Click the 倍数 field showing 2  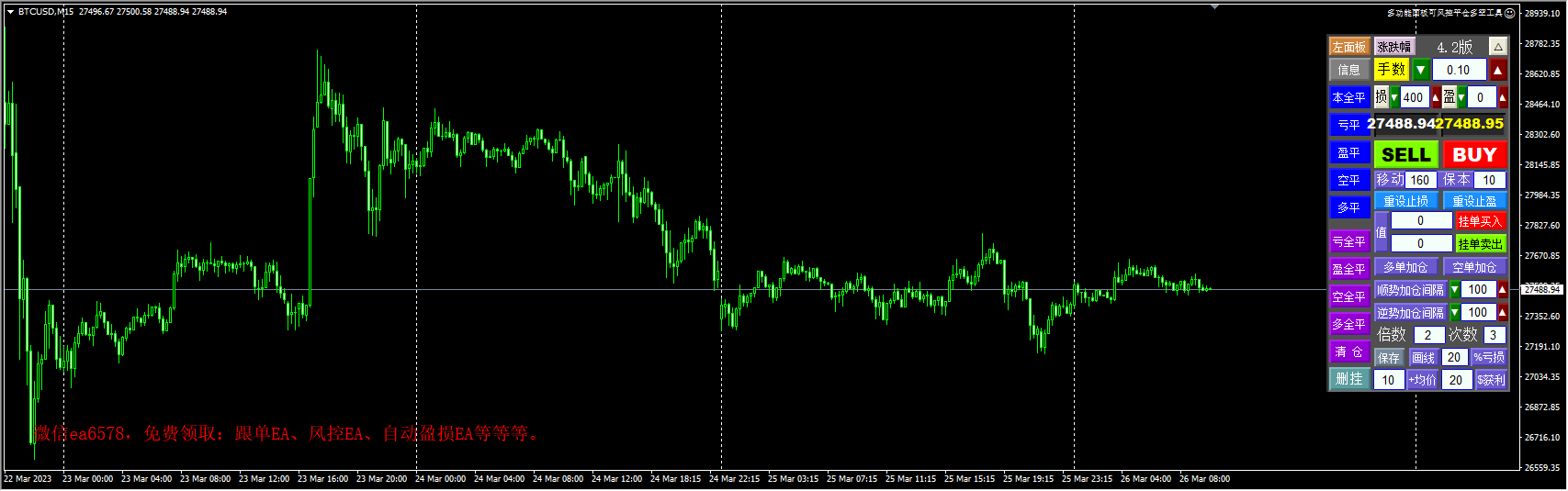(x=1428, y=335)
